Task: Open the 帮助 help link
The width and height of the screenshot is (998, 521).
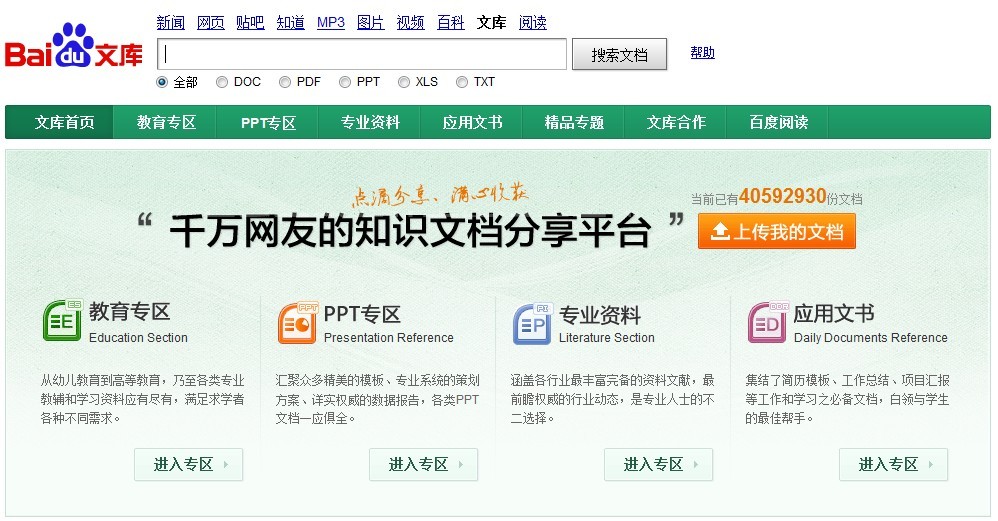Action: pyautogui.click(x=703, y=53)
